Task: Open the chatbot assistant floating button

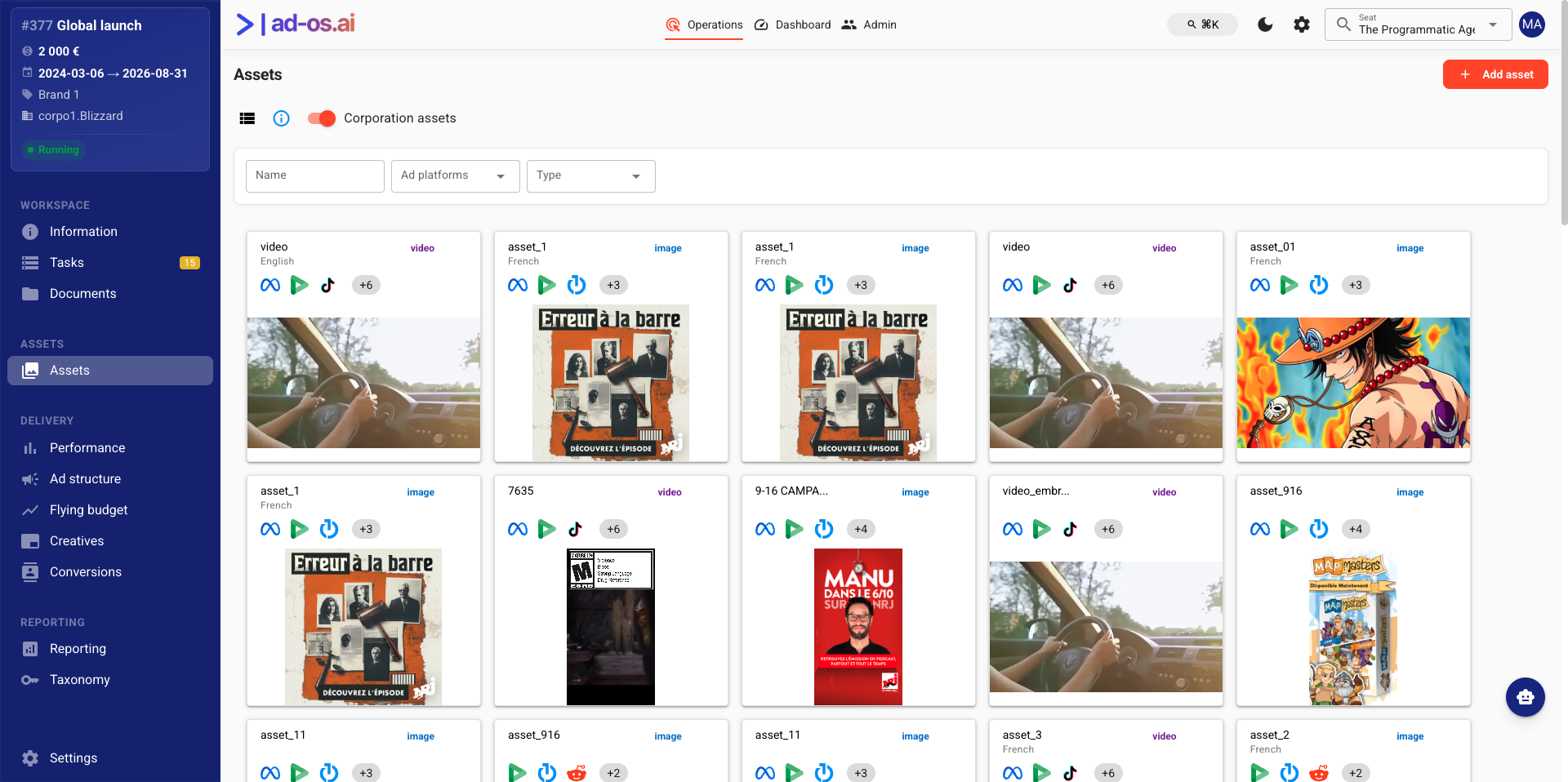Action: (x=1525, y=697)
